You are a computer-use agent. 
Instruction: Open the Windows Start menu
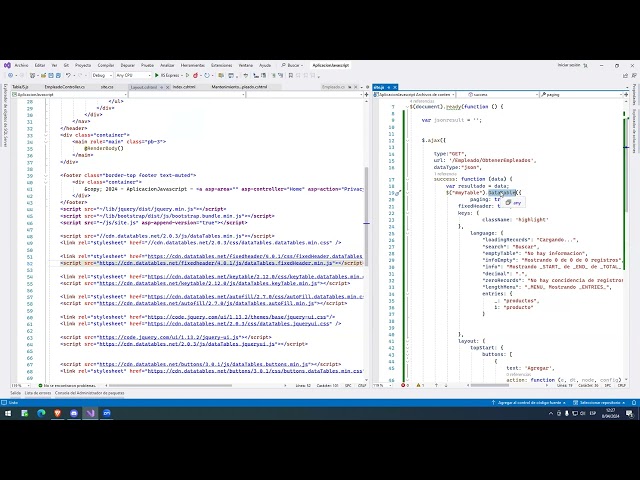pos(8,413)
